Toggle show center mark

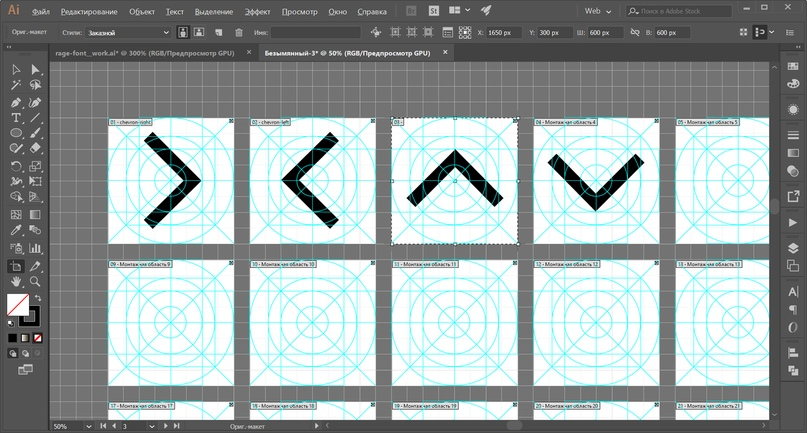[395, 32]
